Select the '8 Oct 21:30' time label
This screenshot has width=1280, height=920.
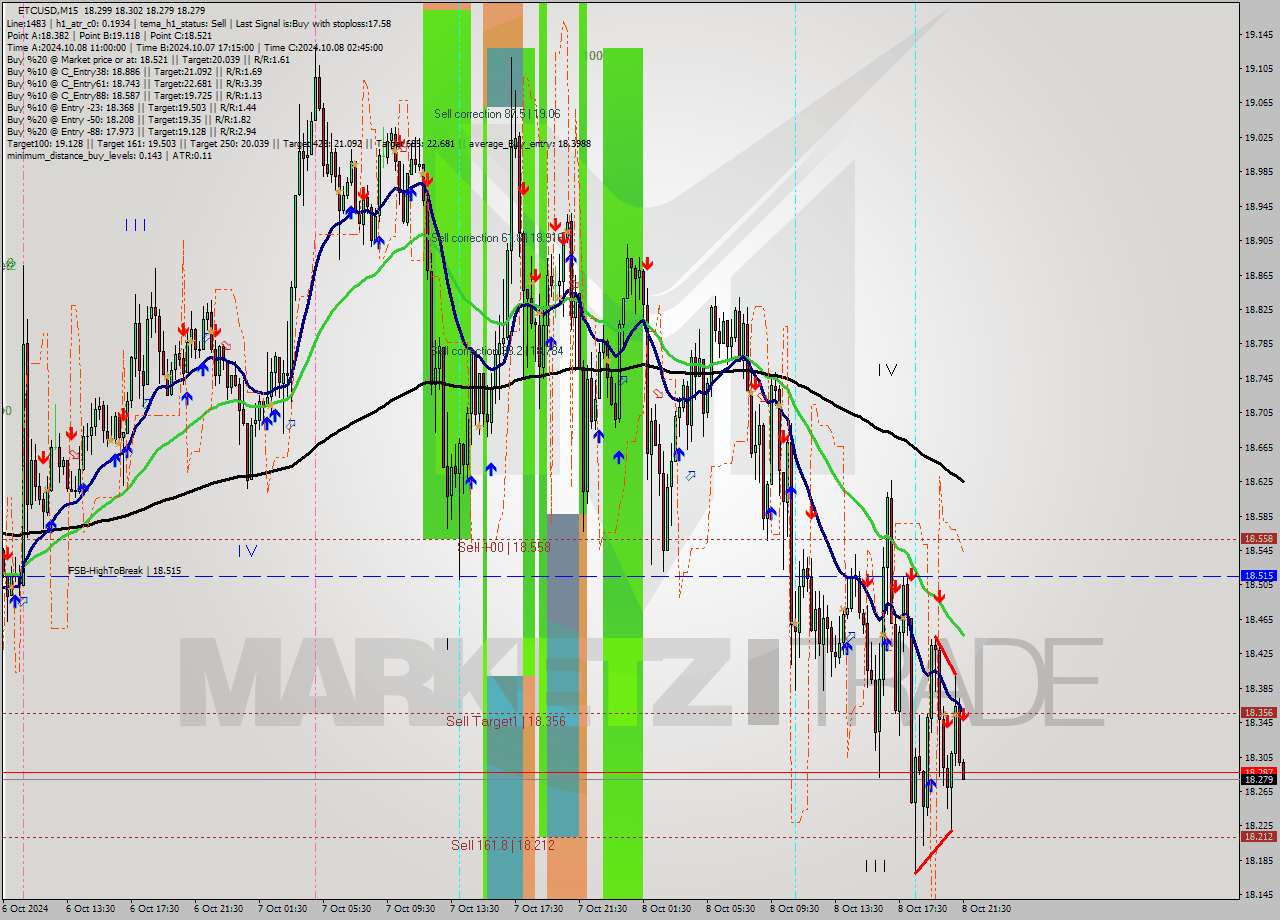pos(986,909)
